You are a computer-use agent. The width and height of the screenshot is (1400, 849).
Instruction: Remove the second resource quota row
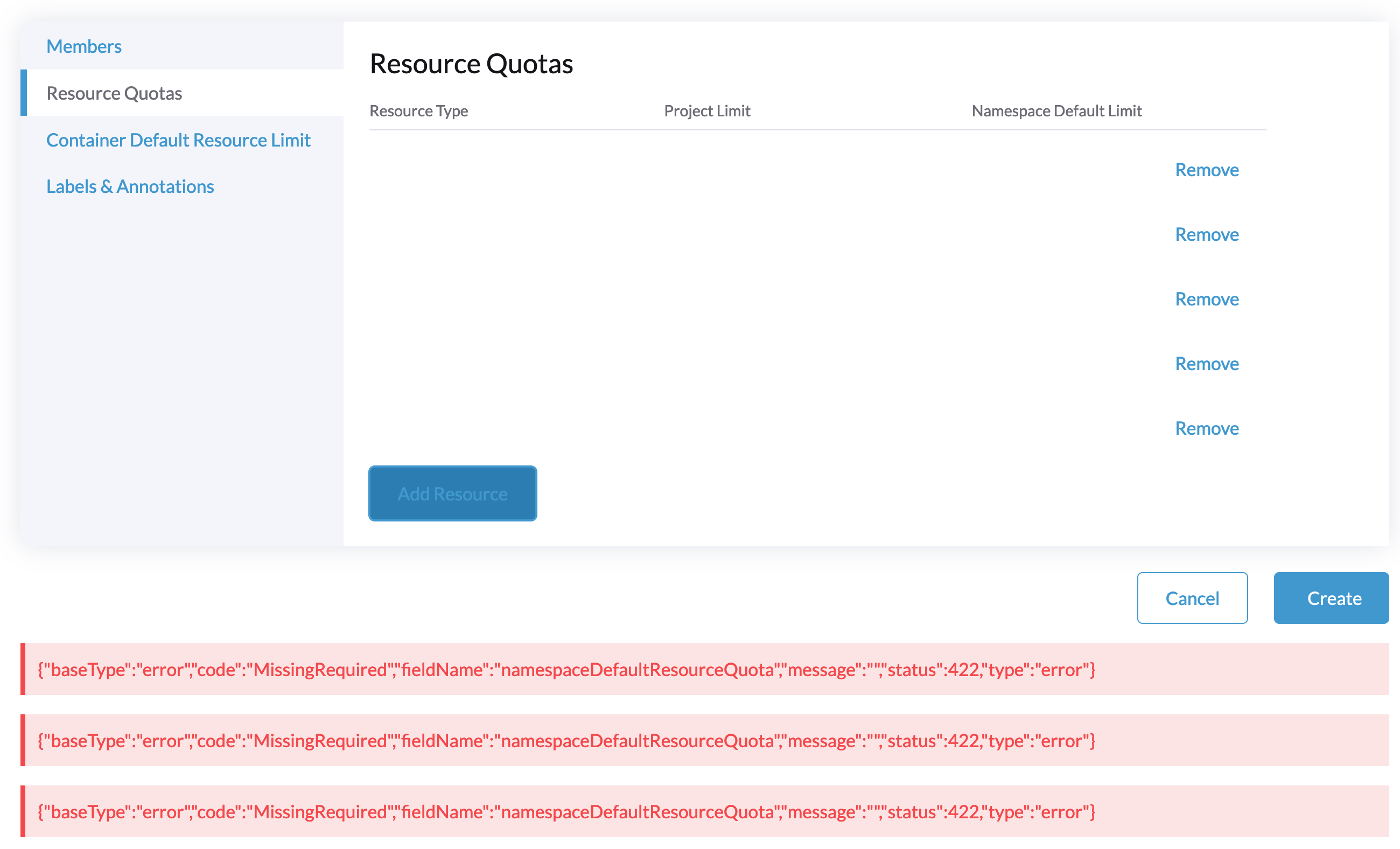pos(1207,234)
